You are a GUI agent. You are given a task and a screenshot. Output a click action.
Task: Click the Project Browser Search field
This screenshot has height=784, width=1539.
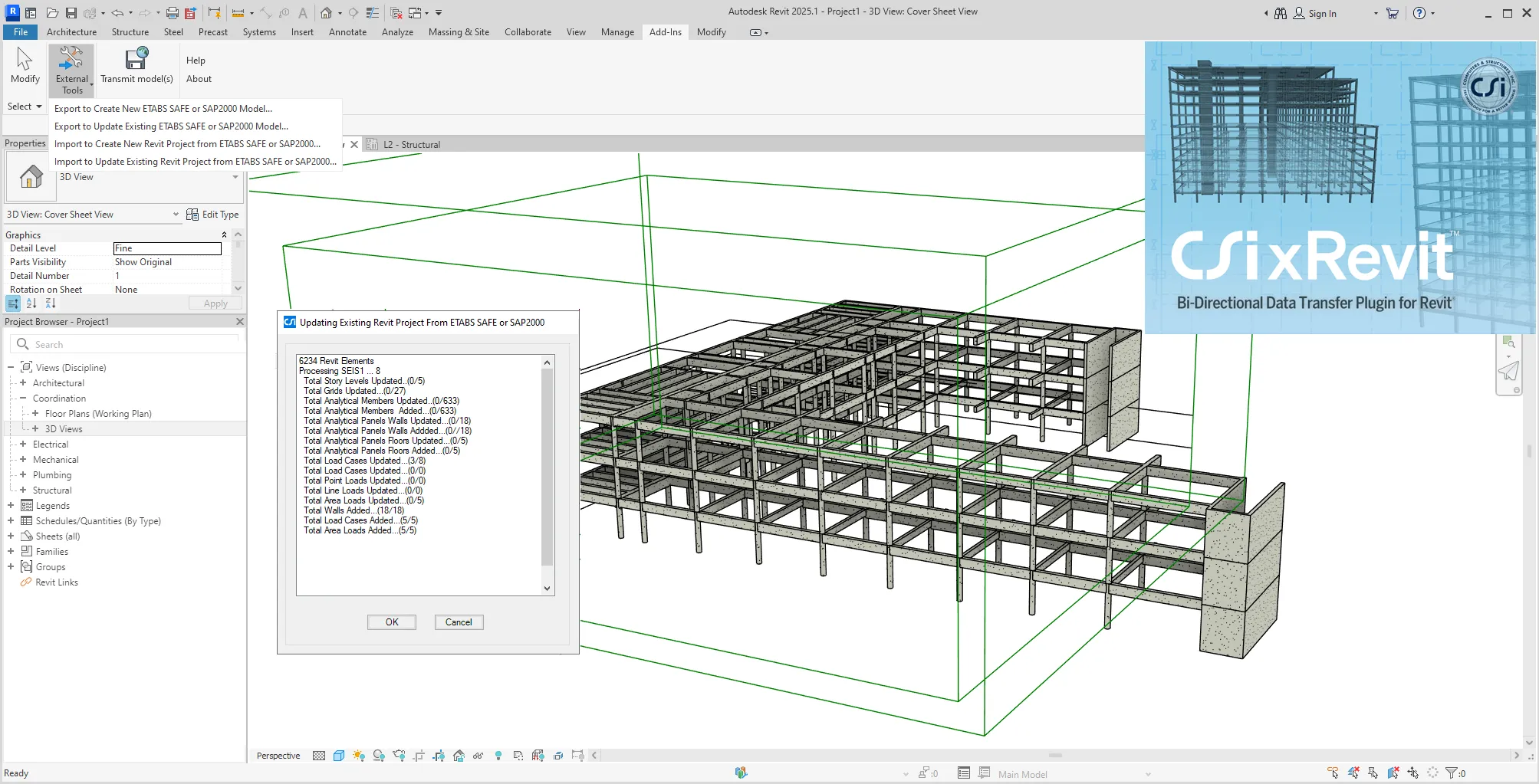(x=127, y=345)
